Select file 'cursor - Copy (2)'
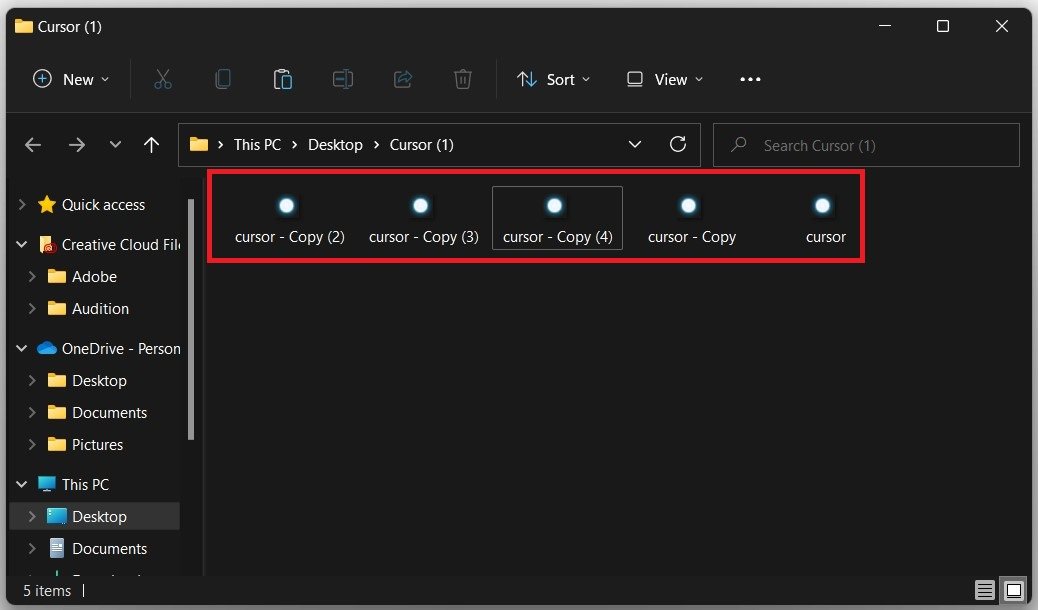Screen dimensions: 1038x610 tap(289, 219)
